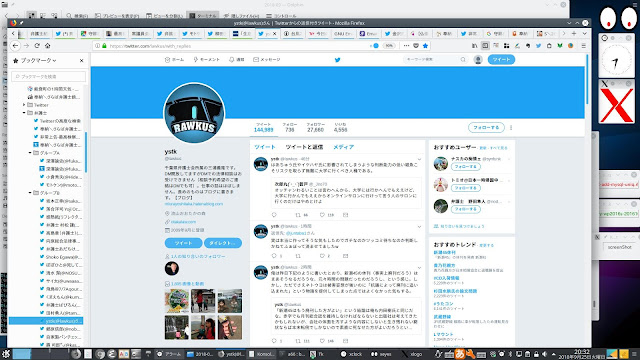Click the retweet icon on the third tweet

click(298, 341)
